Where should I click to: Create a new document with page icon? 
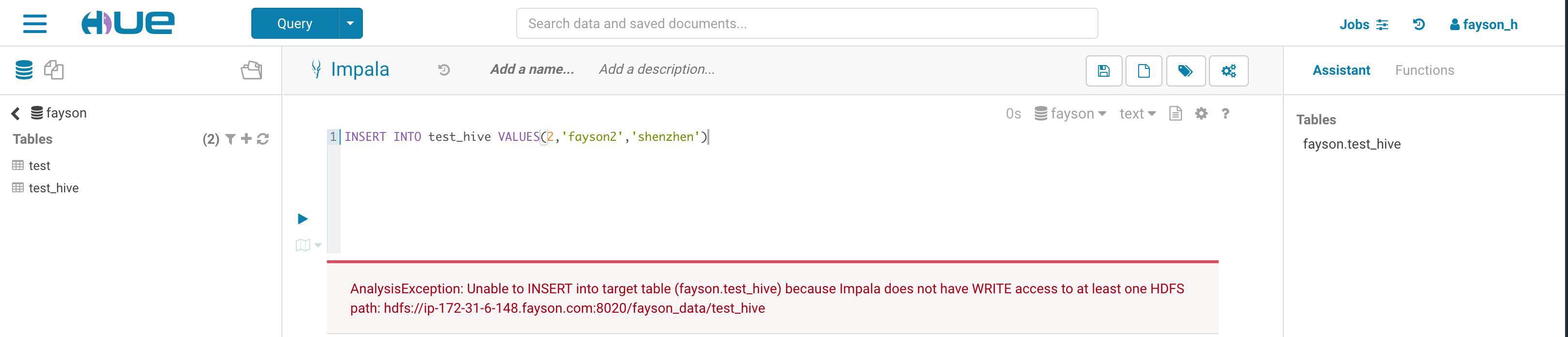coord(1144,71)
